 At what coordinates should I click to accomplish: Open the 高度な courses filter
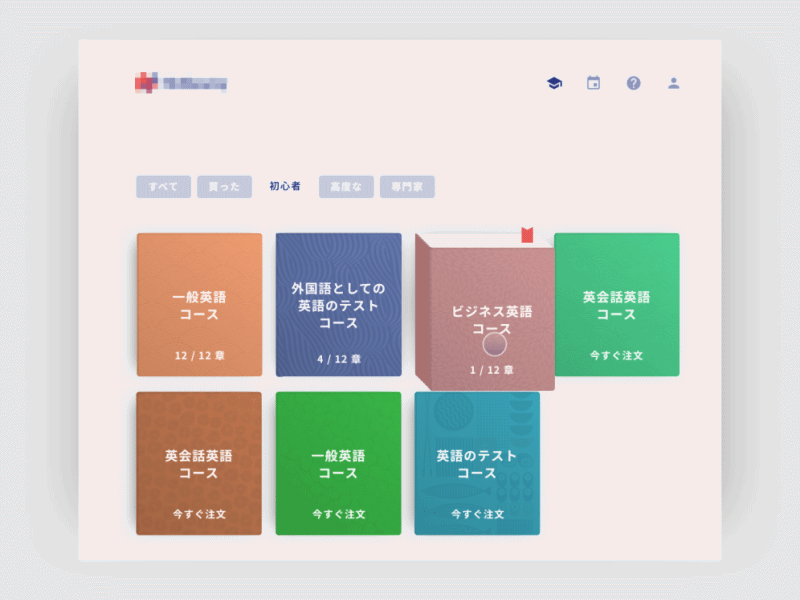click(x=345, y=187)
